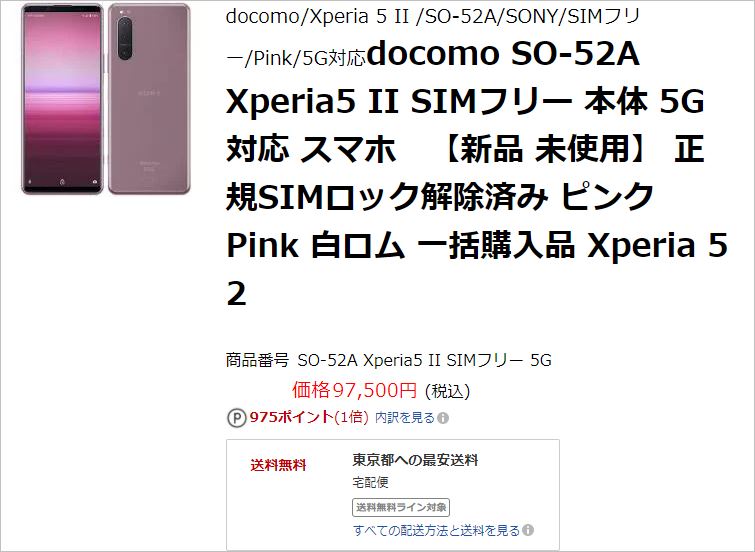Click the (税込) tax label
755x552 pixels.
[x=447, y=391]
